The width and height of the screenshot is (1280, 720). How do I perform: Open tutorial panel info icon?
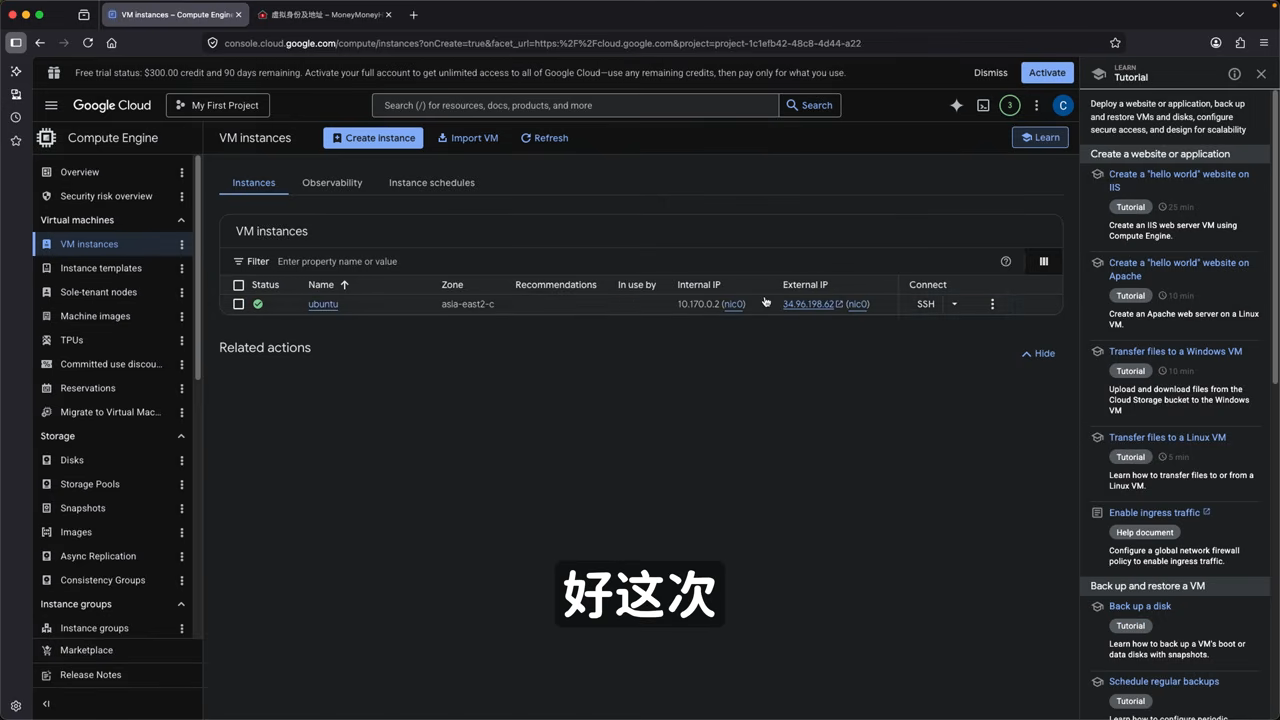1234,74
